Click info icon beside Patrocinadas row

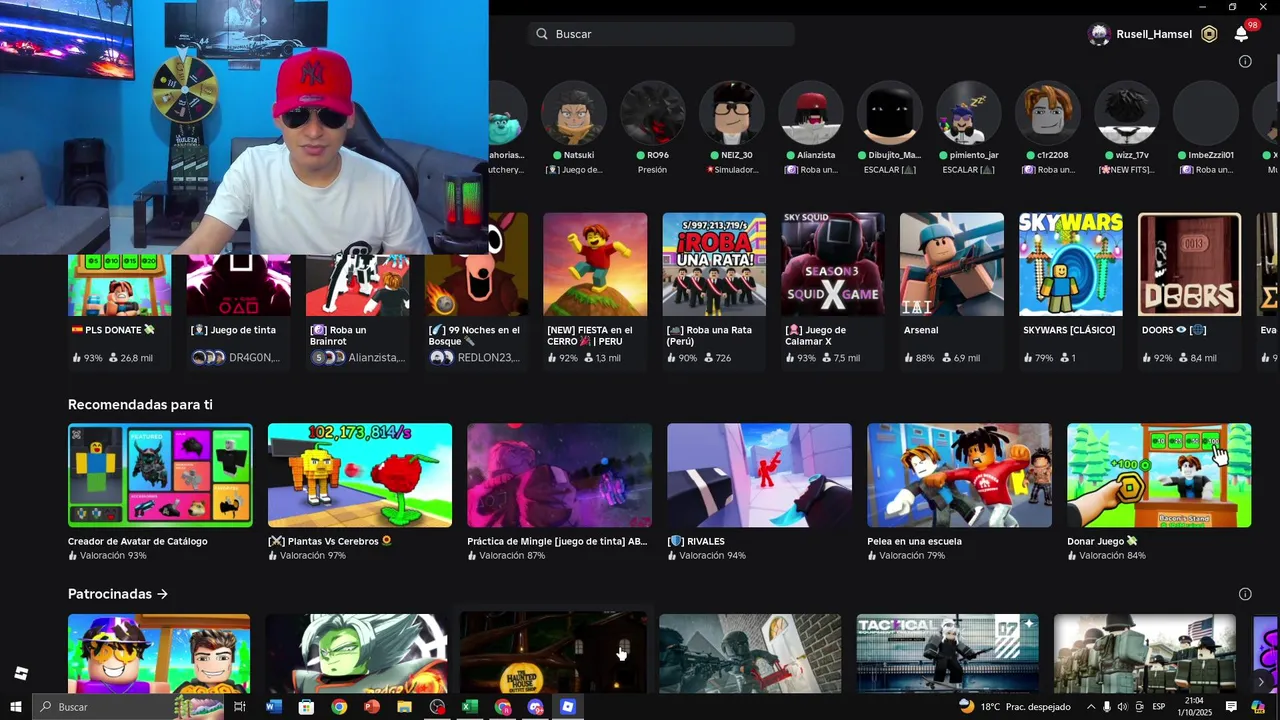pyautogui.click(x=1245, y=594)
